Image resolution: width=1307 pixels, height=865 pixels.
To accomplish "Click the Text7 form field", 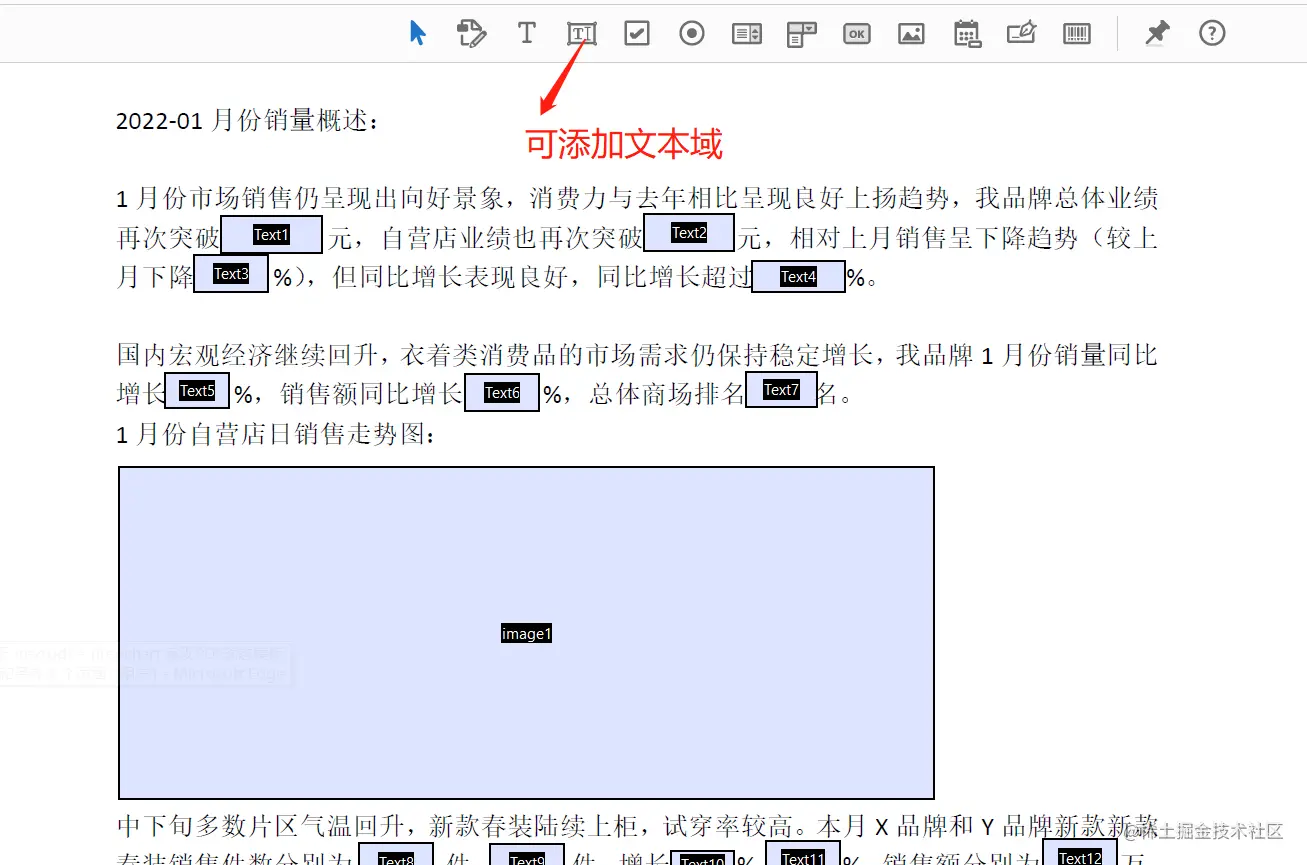I will pyautogui.click(x=782, y=389).
